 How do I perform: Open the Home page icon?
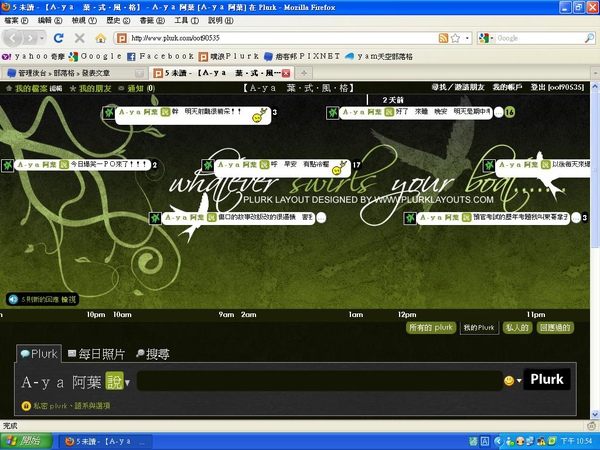[x=101, y=38]
